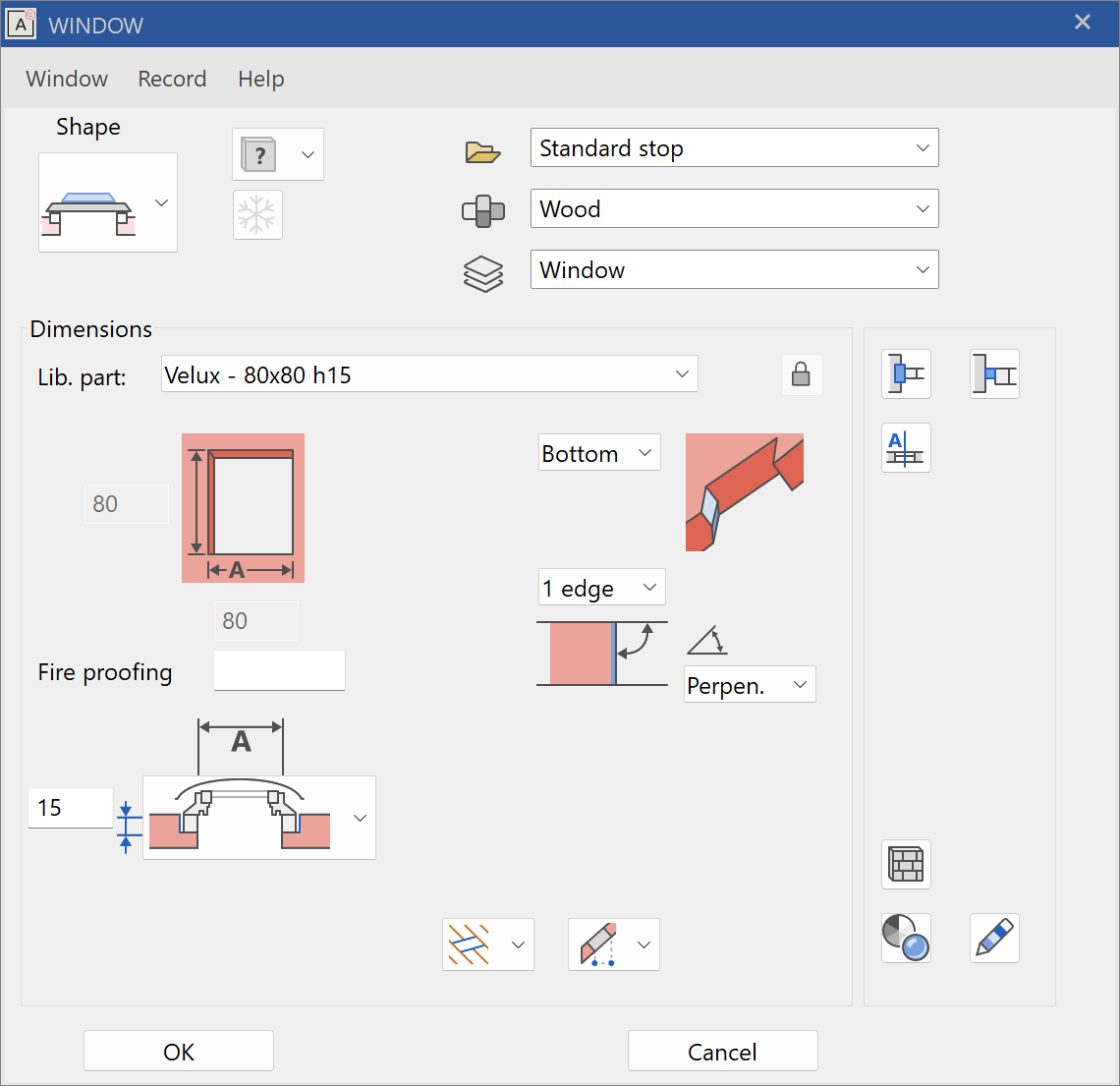This screenshot has height=1086, width=1120.
Task: Toggle the lock icon next to Lib. part
Action: coord(801,374)
